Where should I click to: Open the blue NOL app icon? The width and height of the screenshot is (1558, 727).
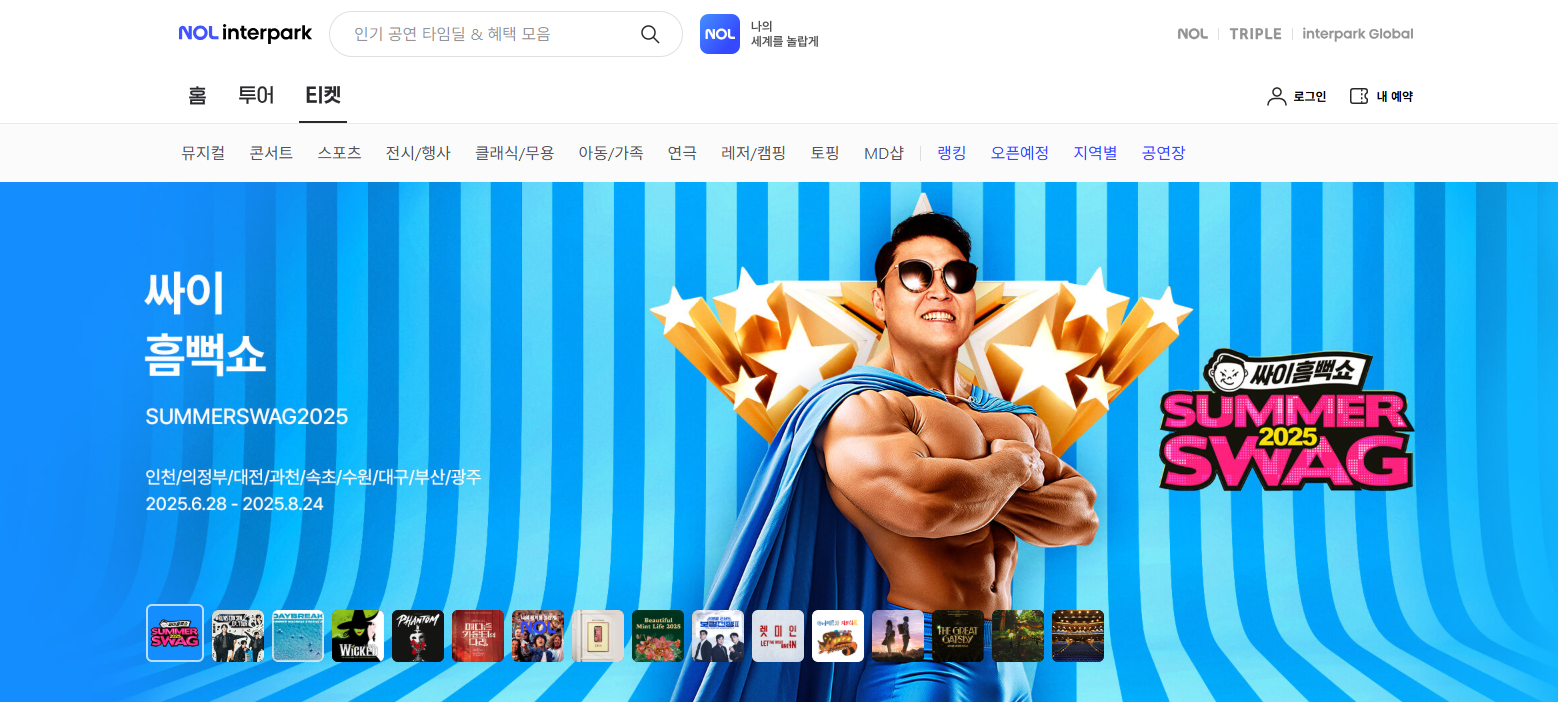(x=720, y=34)
